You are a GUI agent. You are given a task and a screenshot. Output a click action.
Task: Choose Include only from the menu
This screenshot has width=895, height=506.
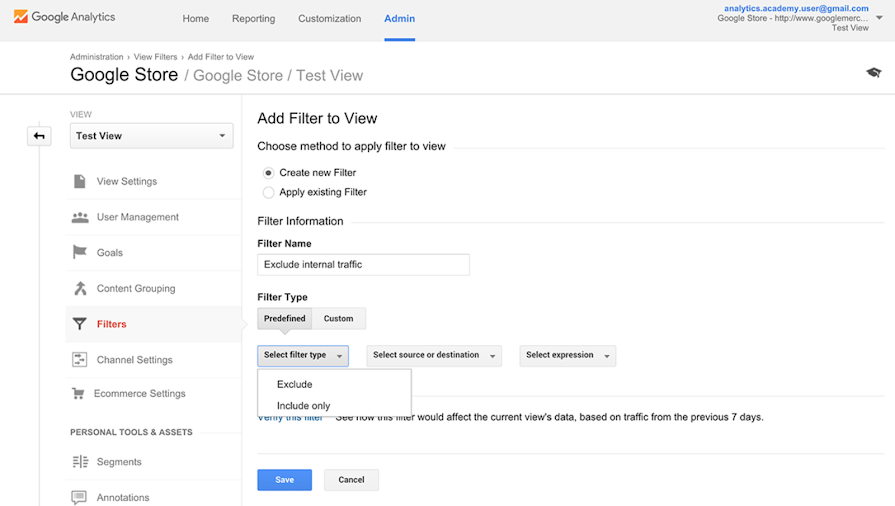[303, 406]
